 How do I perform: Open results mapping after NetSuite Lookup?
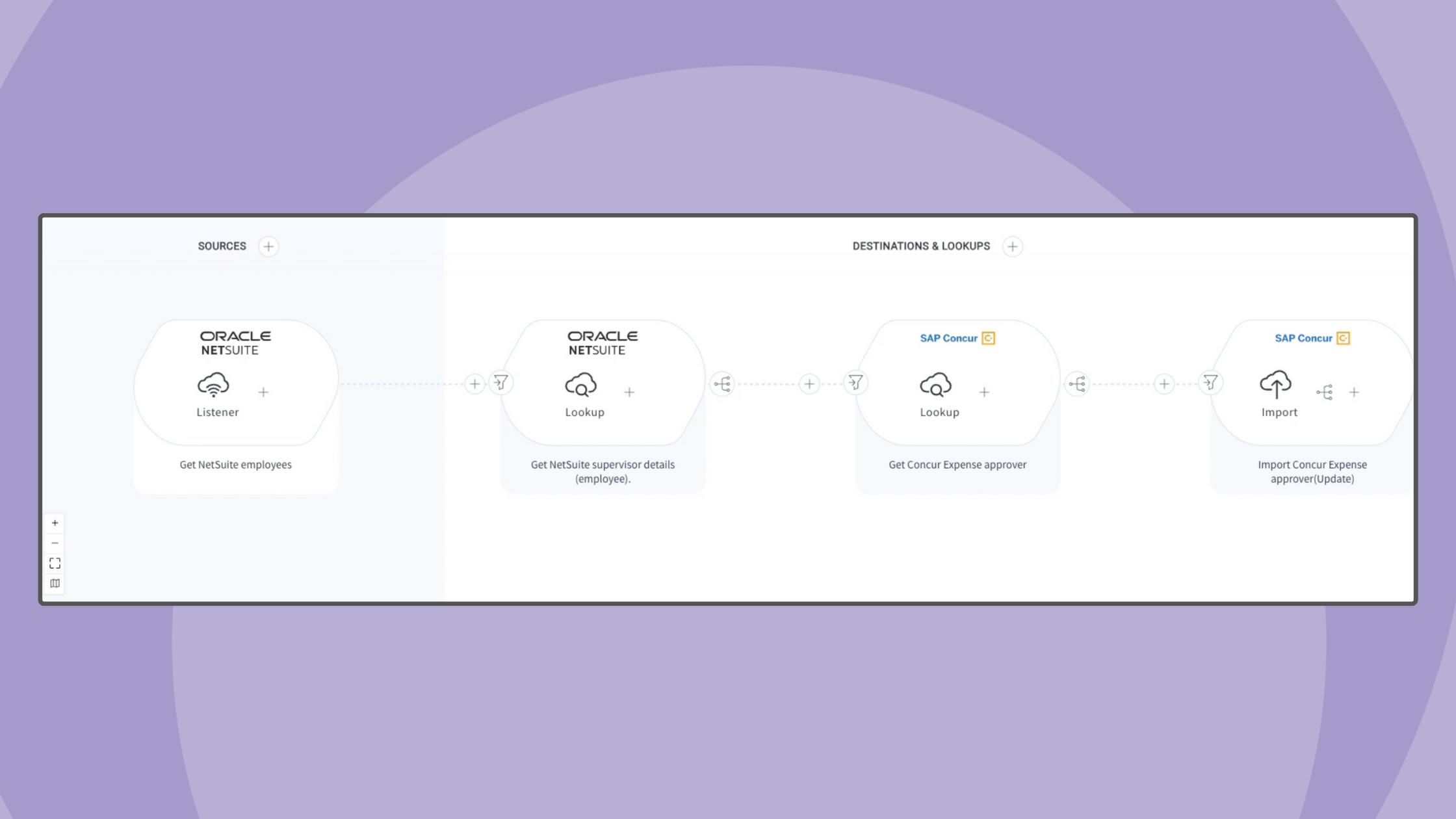(x=722, y=384)
